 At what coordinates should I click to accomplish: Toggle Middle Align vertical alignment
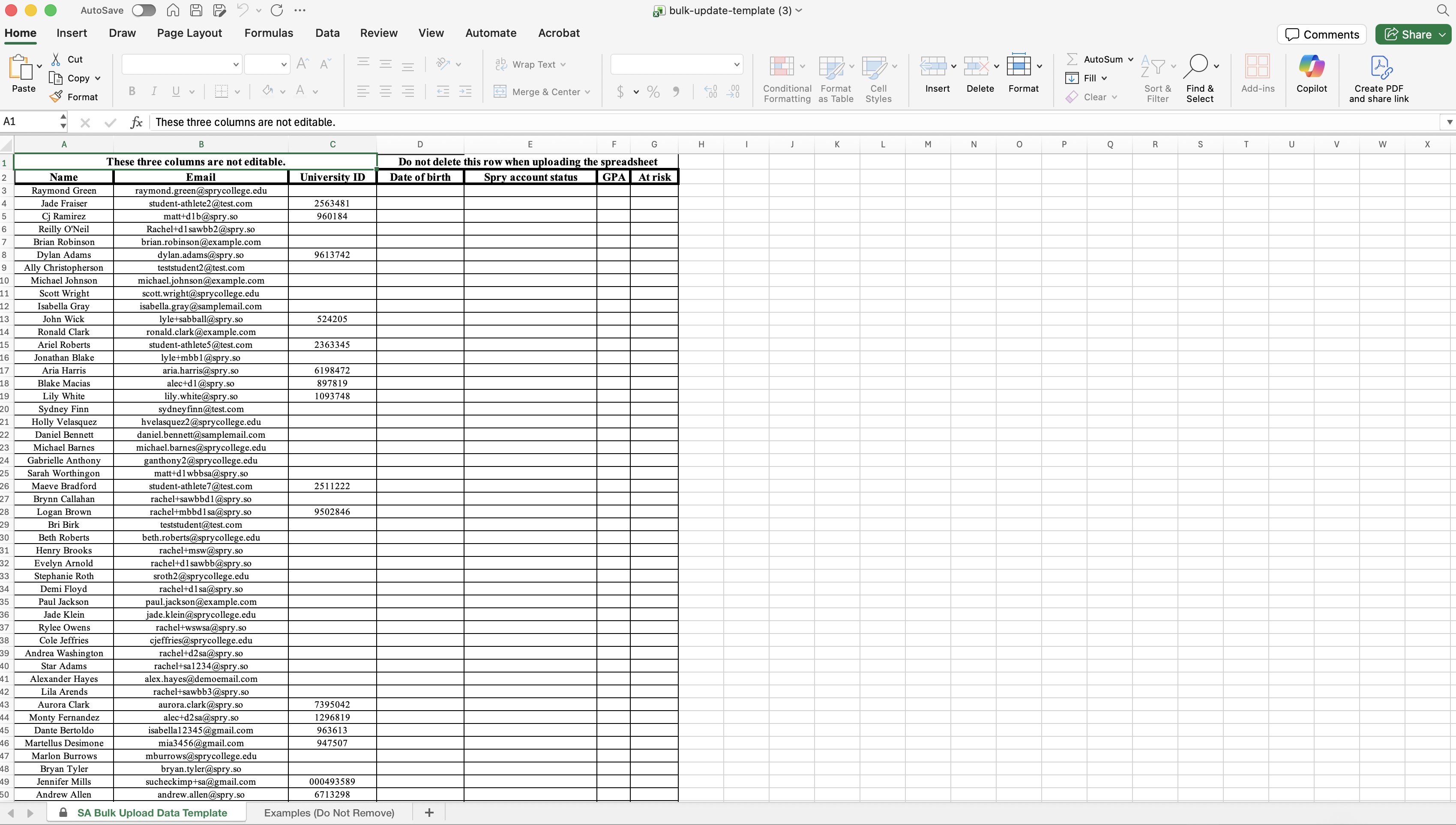click(x=385, y=63)
